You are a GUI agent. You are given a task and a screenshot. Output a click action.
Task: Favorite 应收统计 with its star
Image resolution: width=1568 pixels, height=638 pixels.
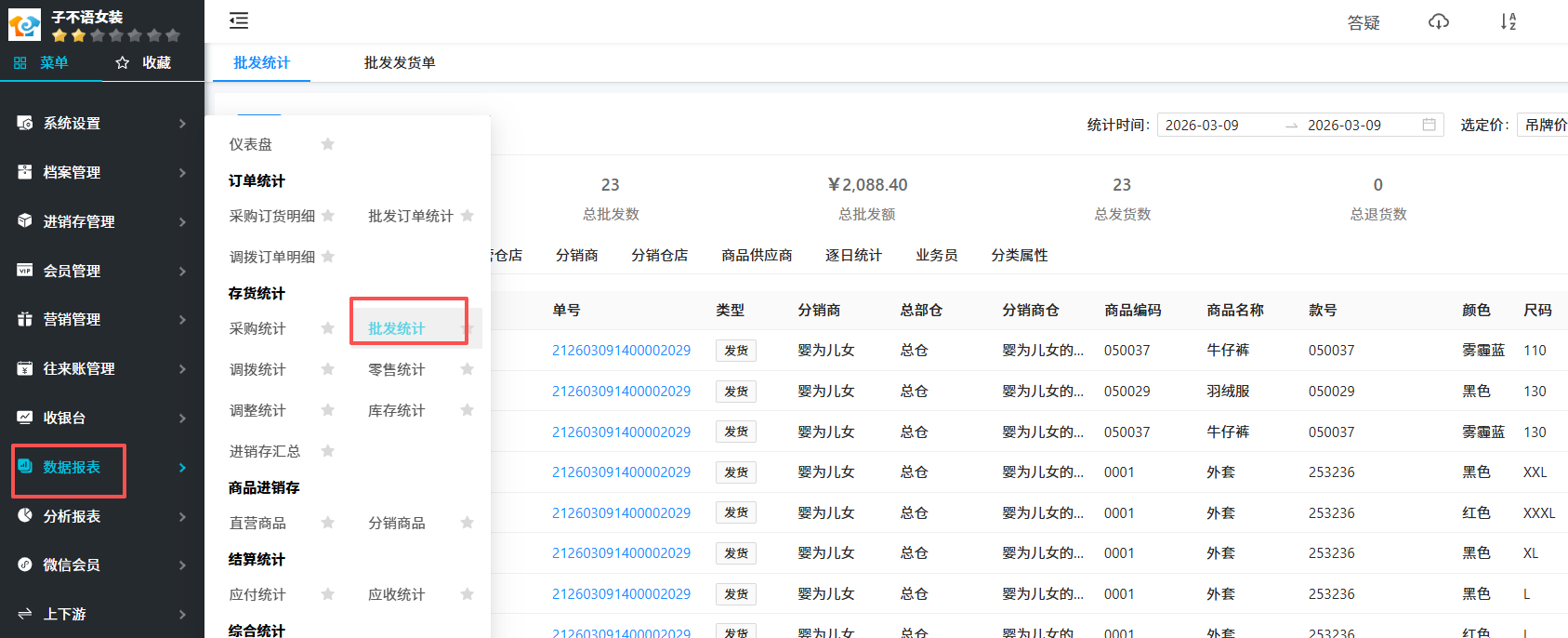[467, 594]
